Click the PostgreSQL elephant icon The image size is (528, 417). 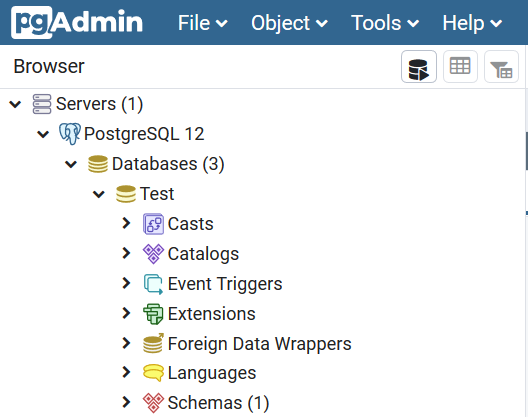pos(70,134)
